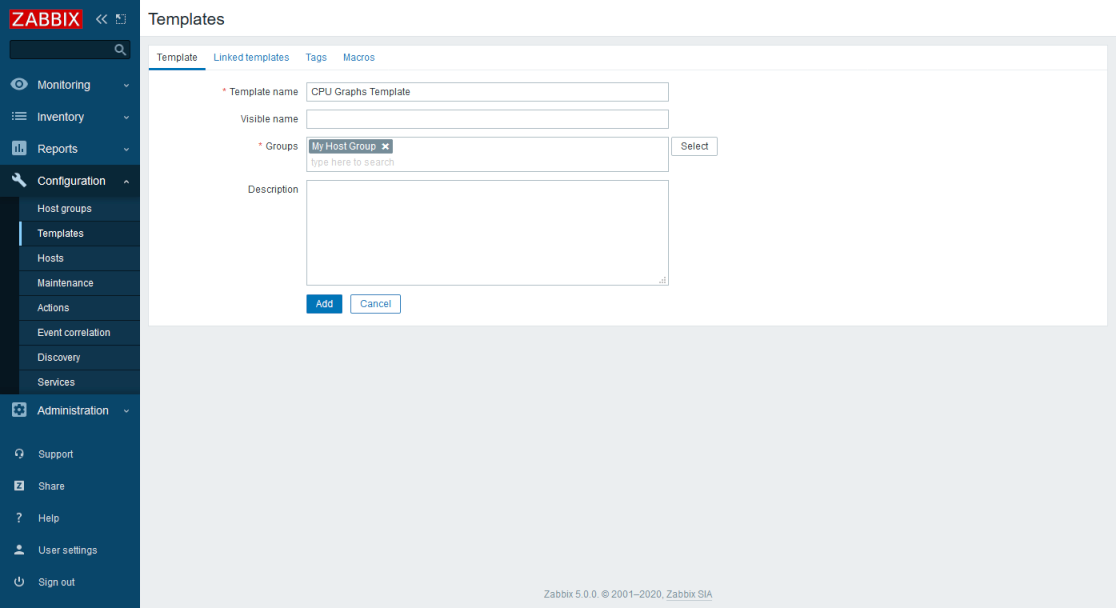
Task: Click the Cancel button
Action: (375, 304)
